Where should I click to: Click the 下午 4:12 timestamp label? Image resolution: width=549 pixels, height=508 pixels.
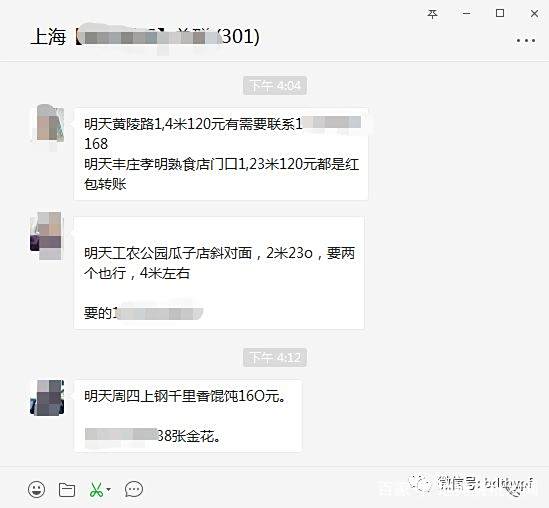275,357
